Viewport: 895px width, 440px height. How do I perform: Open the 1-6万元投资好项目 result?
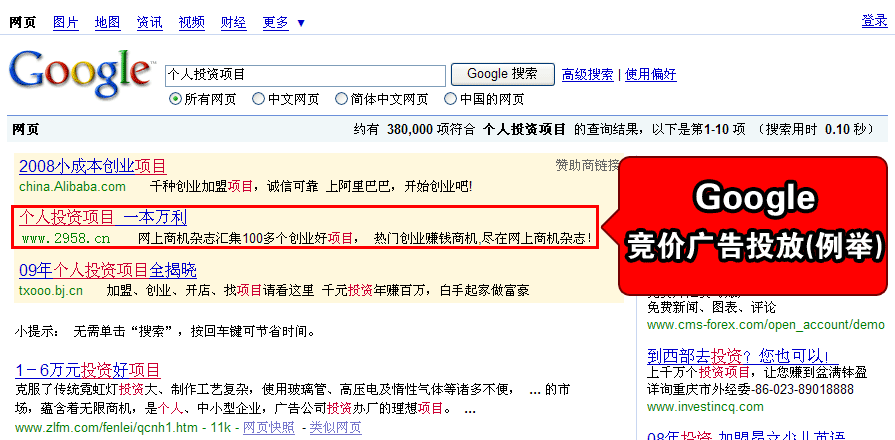pyautogui.click(x=88, y=371)
